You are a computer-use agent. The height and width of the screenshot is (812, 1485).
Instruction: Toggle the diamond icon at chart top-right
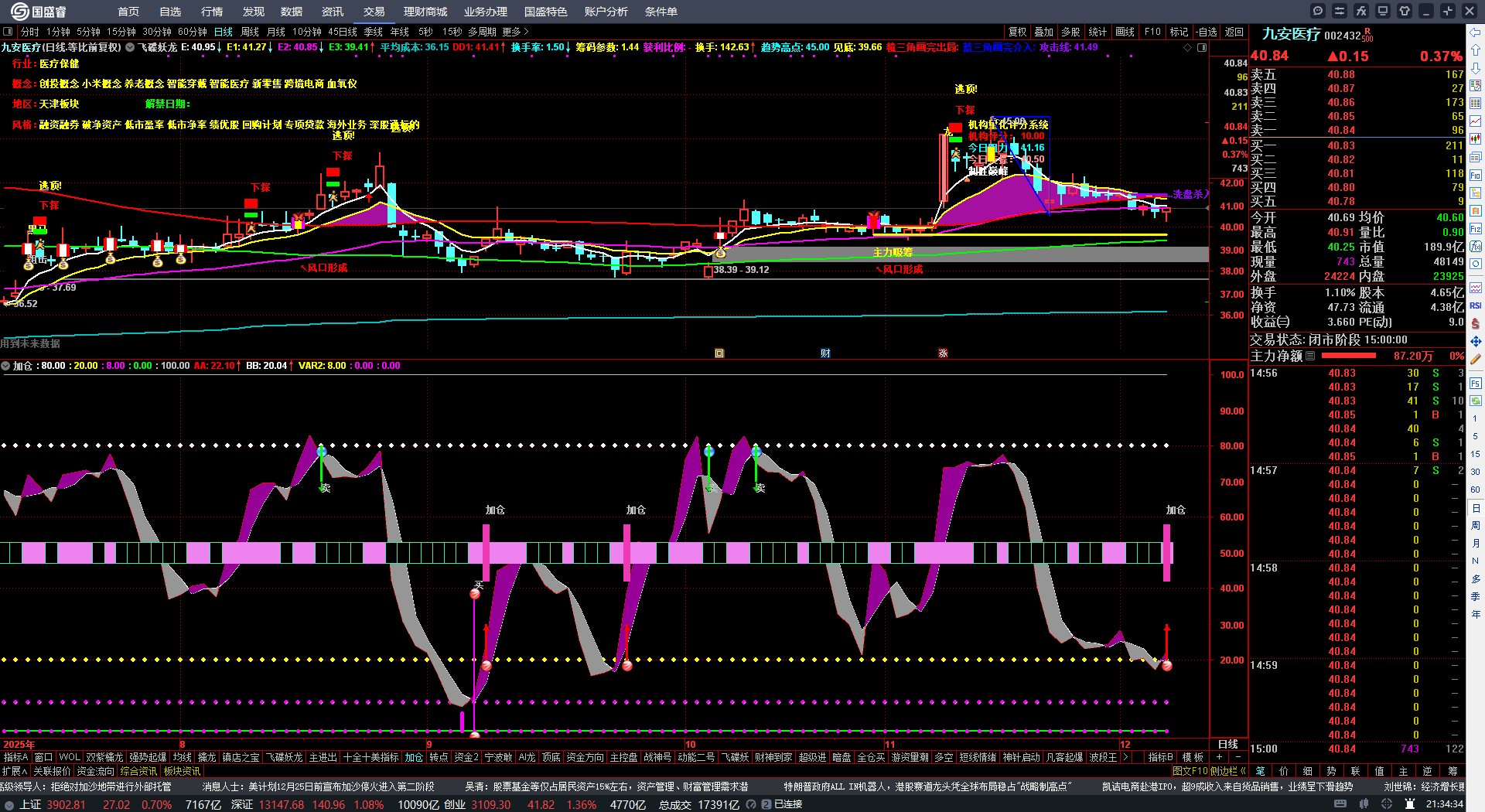pos(1188,47)
